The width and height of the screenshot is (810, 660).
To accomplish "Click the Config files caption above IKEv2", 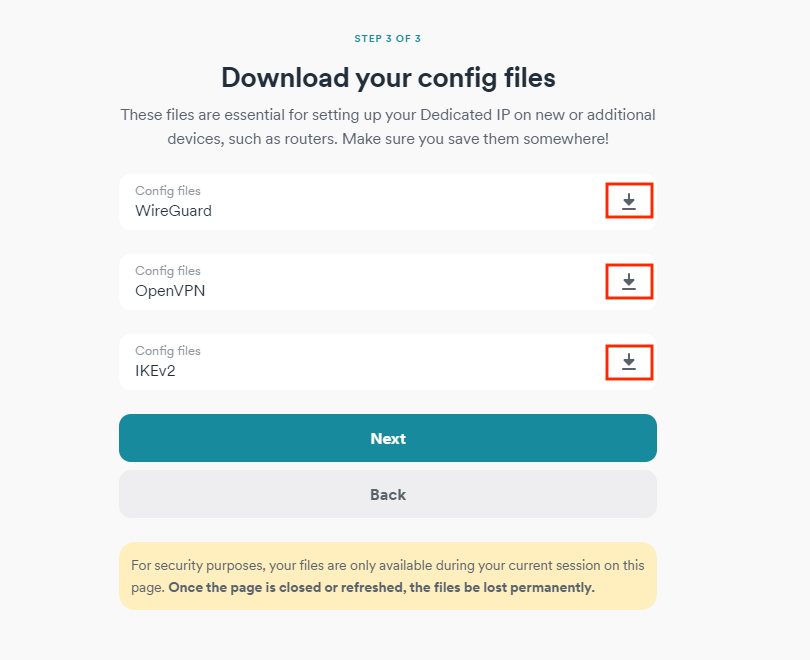I will pyautogui.click(x=168, y=351).
